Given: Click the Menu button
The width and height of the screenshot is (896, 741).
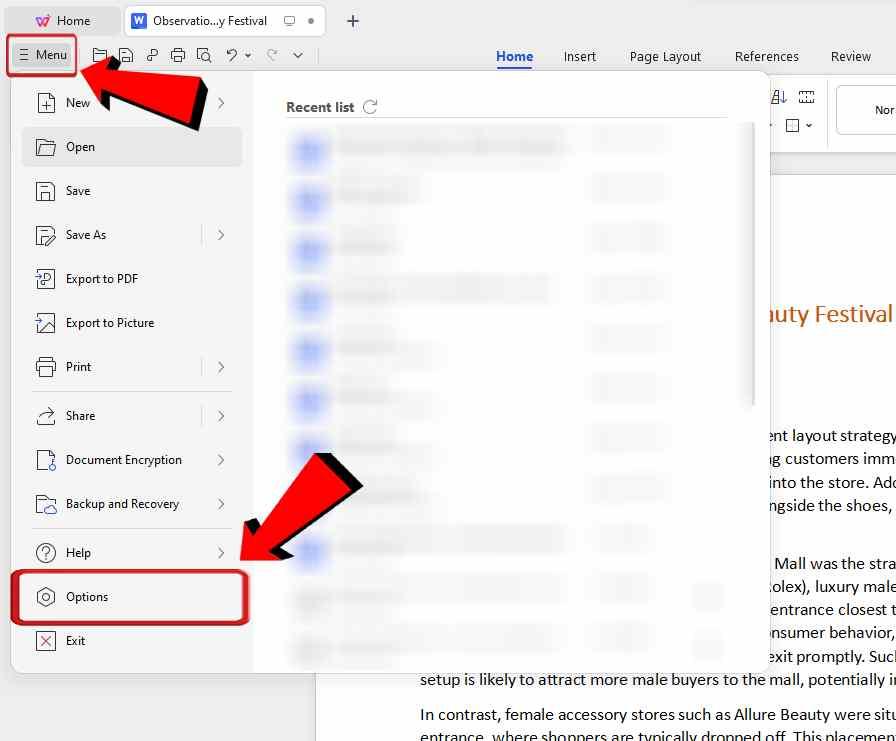Looking at the screenshot, I should [42, 55].
